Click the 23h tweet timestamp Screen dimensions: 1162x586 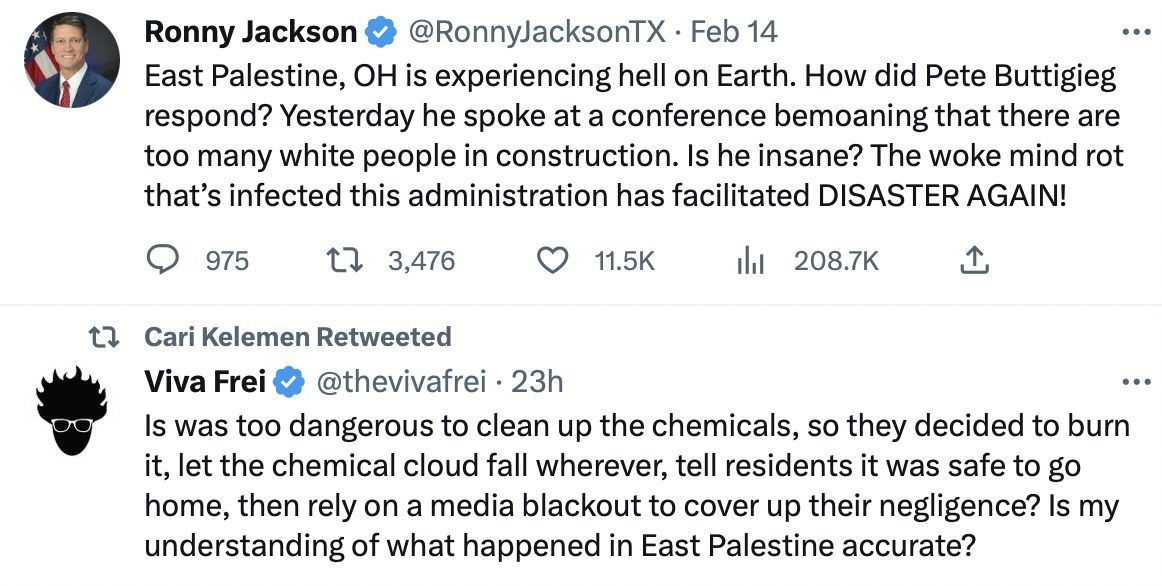point(537,381)
